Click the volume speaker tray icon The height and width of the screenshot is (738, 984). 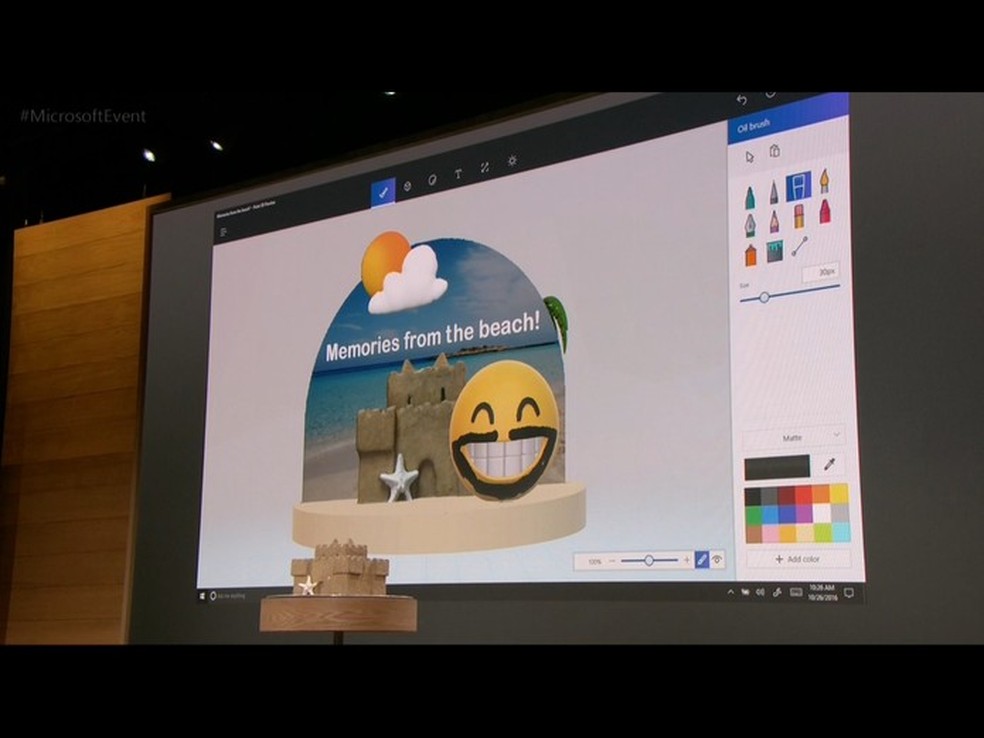[760, 592]
